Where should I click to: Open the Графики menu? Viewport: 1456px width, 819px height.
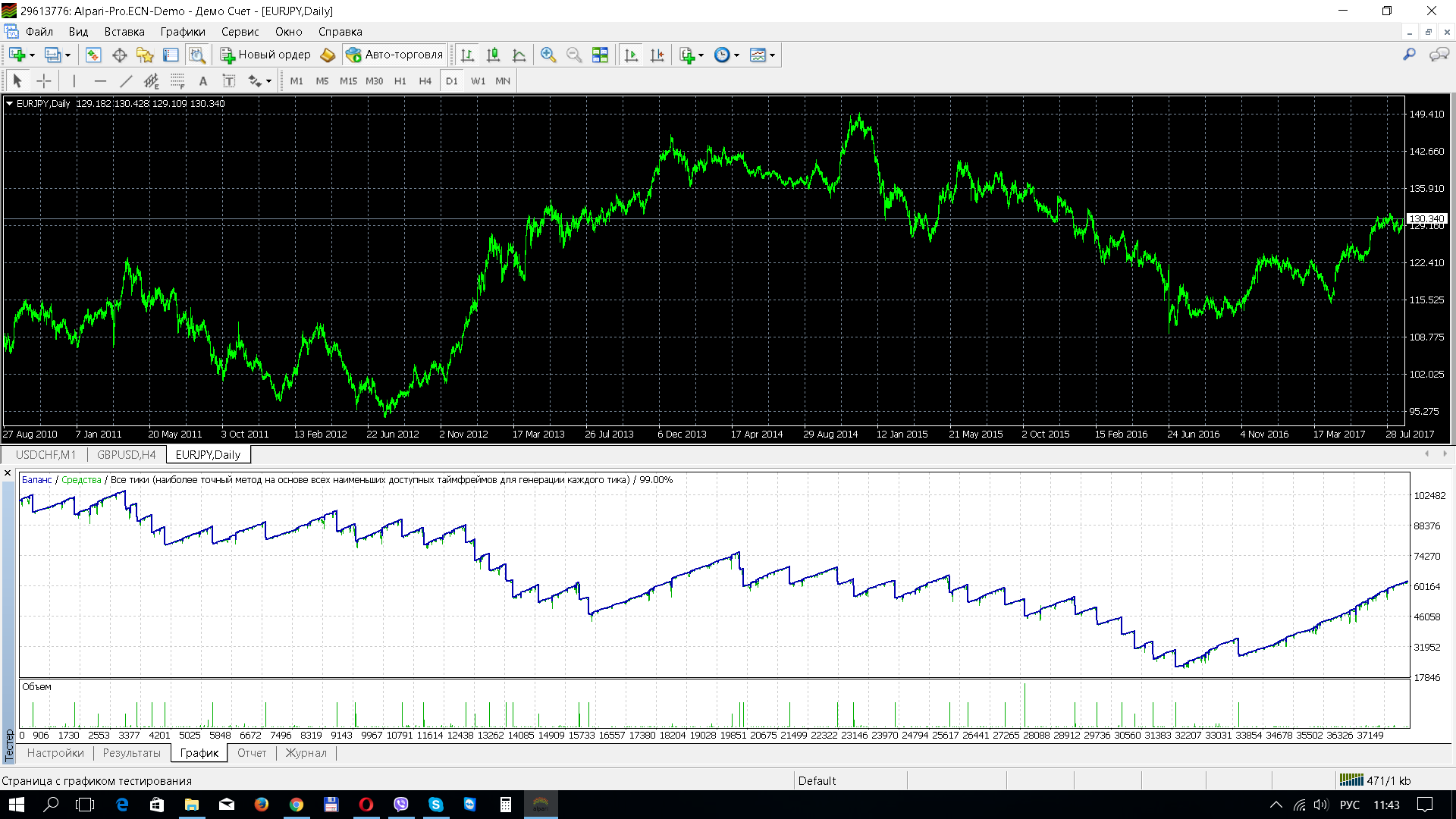(183, 32)
